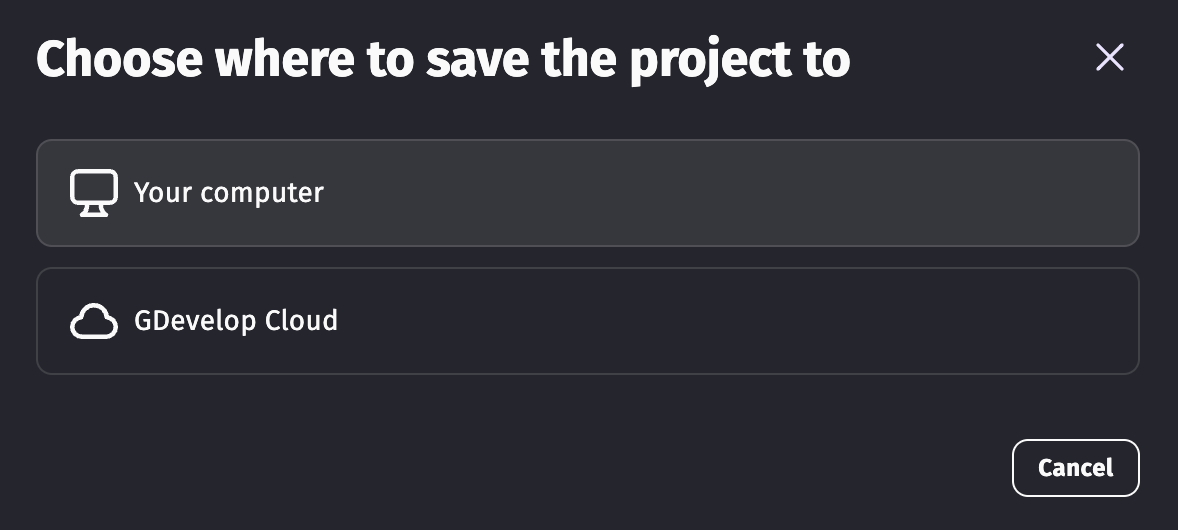Click the GDevelop Cloud list row
Image resolution: width=1178 pixels, height=530 pixels.
[x=587, y=321]
